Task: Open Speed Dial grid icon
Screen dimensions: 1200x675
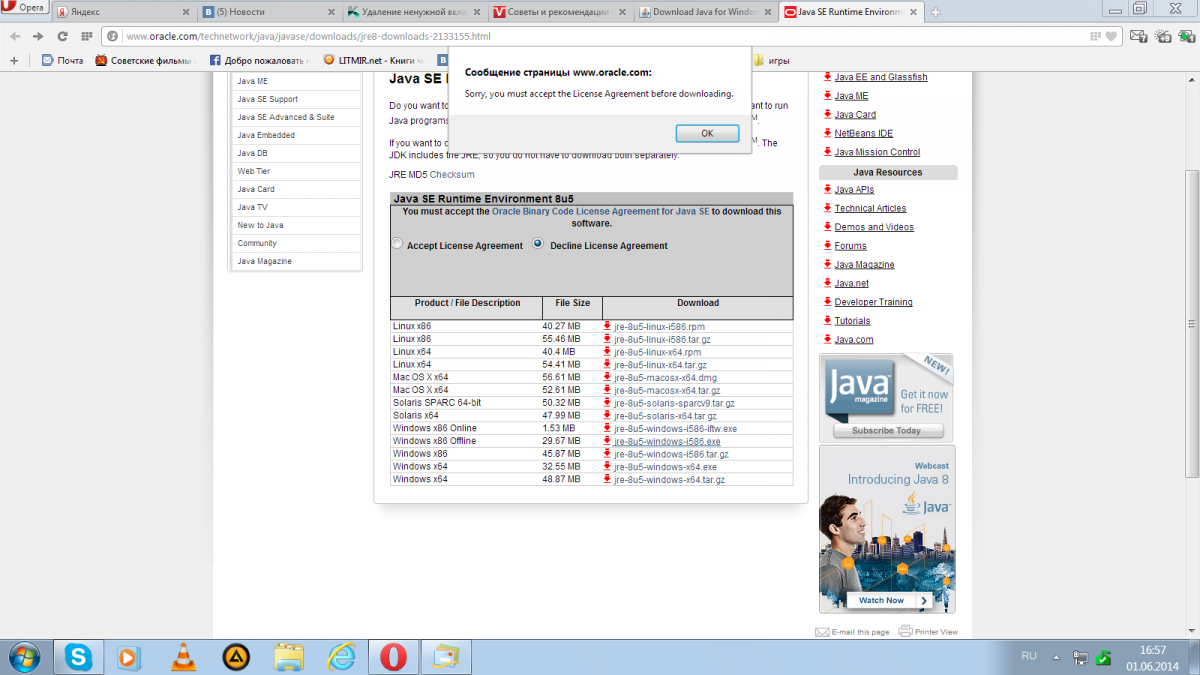Action: pos(86,36)
